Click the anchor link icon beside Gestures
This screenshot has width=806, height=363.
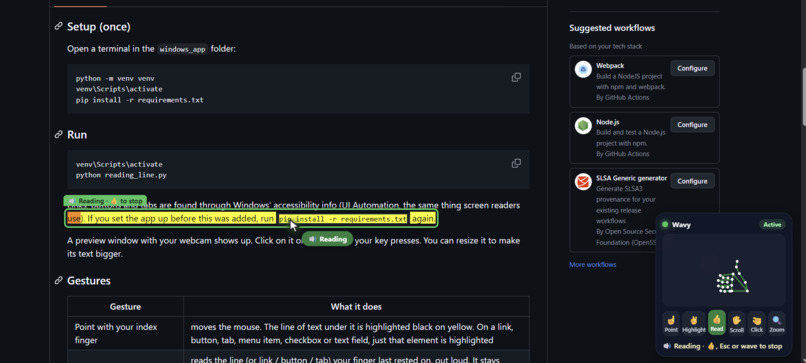59,280
